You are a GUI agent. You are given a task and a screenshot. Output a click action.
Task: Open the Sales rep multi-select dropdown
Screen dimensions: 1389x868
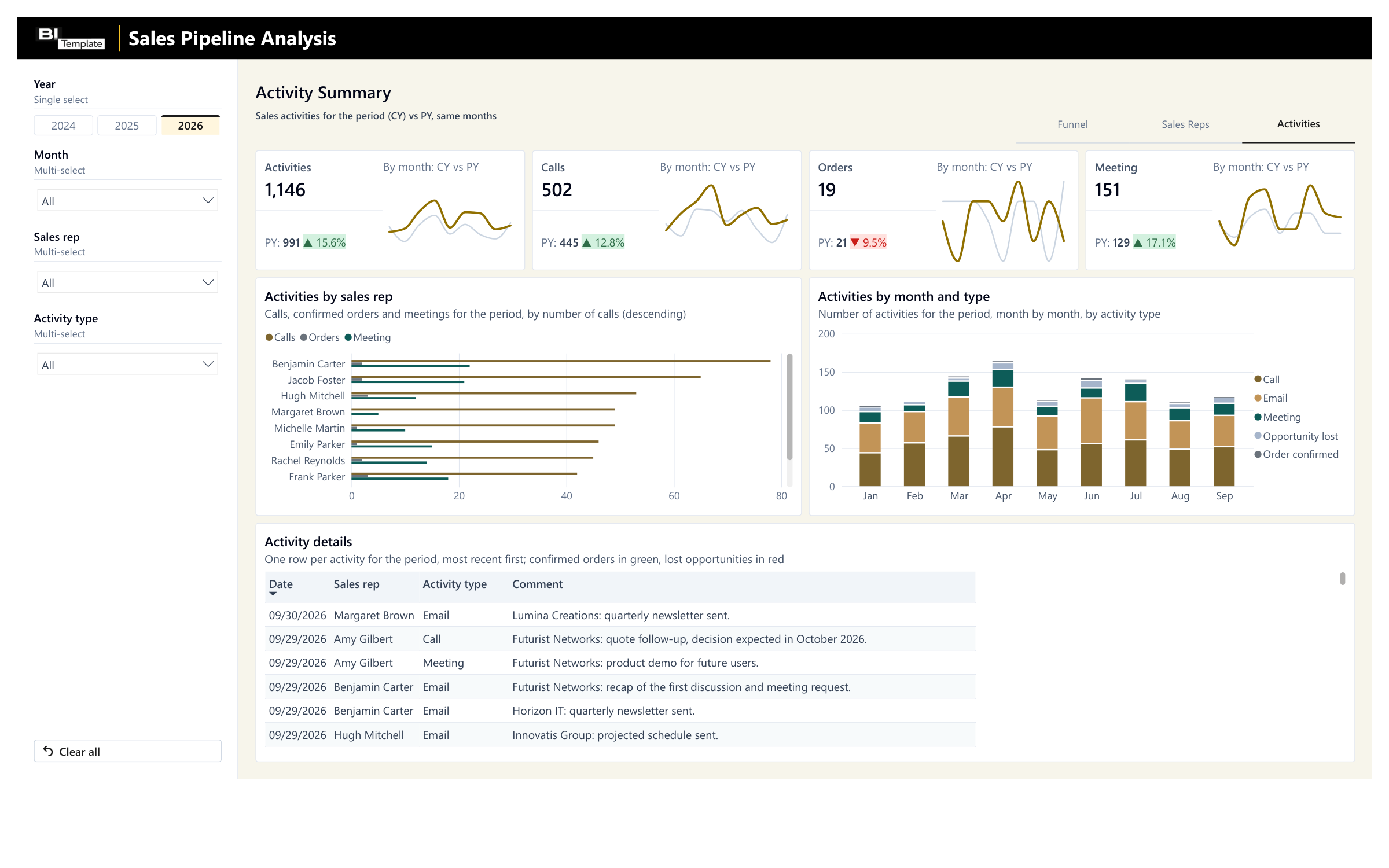pyautogui.click(x=127, y=282)
